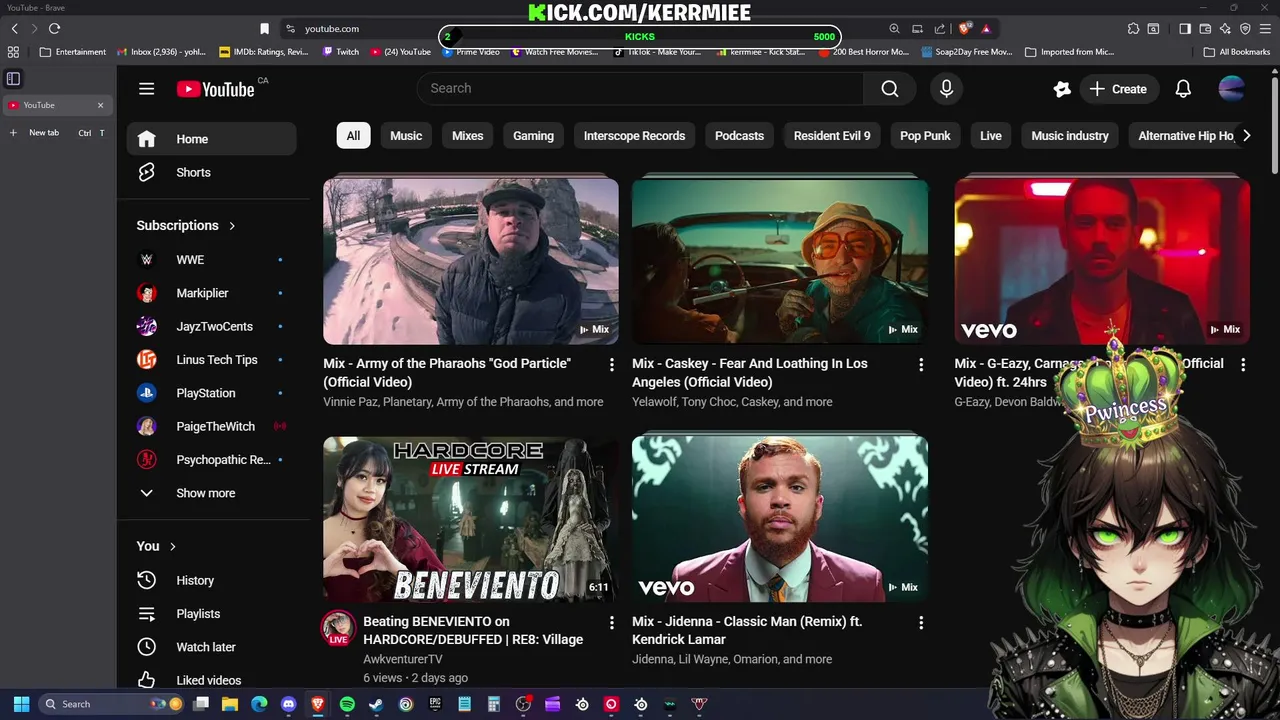This screenshot has width=1280, height=720.
Task: Open a New tab in vertical tabs
Action: point(57,133)
